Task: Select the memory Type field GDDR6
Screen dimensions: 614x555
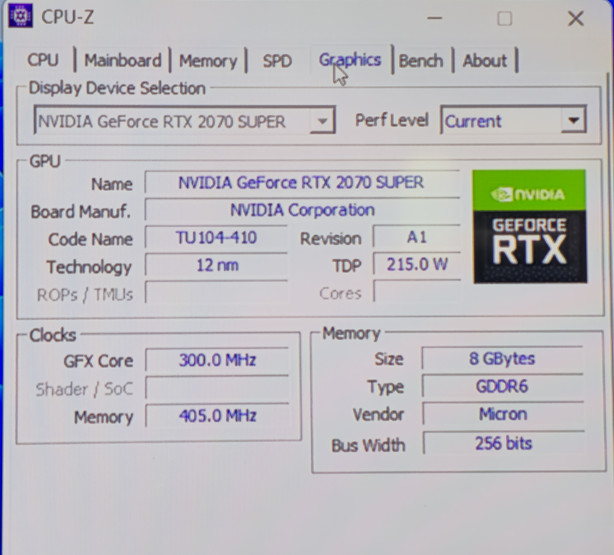Action: 502,387
